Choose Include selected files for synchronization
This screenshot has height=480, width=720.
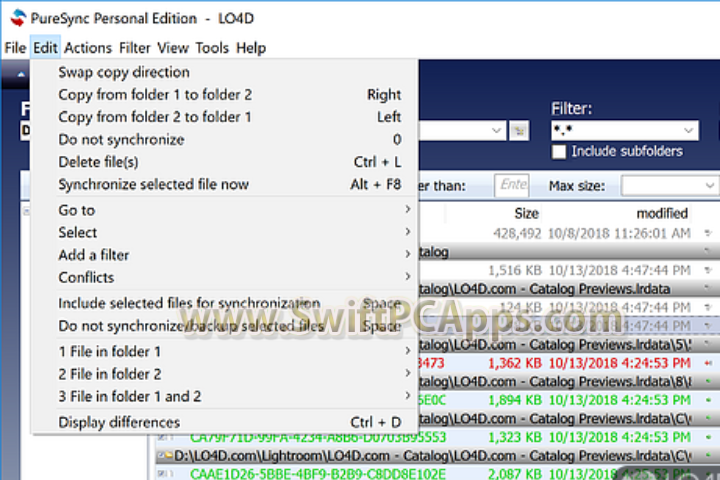(x=225, y=303)
